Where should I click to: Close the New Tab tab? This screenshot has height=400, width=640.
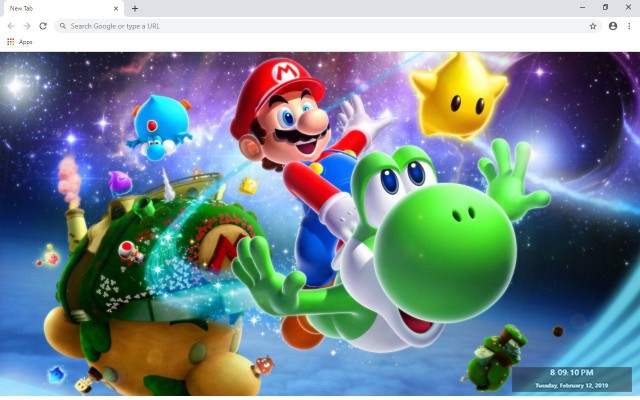116,9
